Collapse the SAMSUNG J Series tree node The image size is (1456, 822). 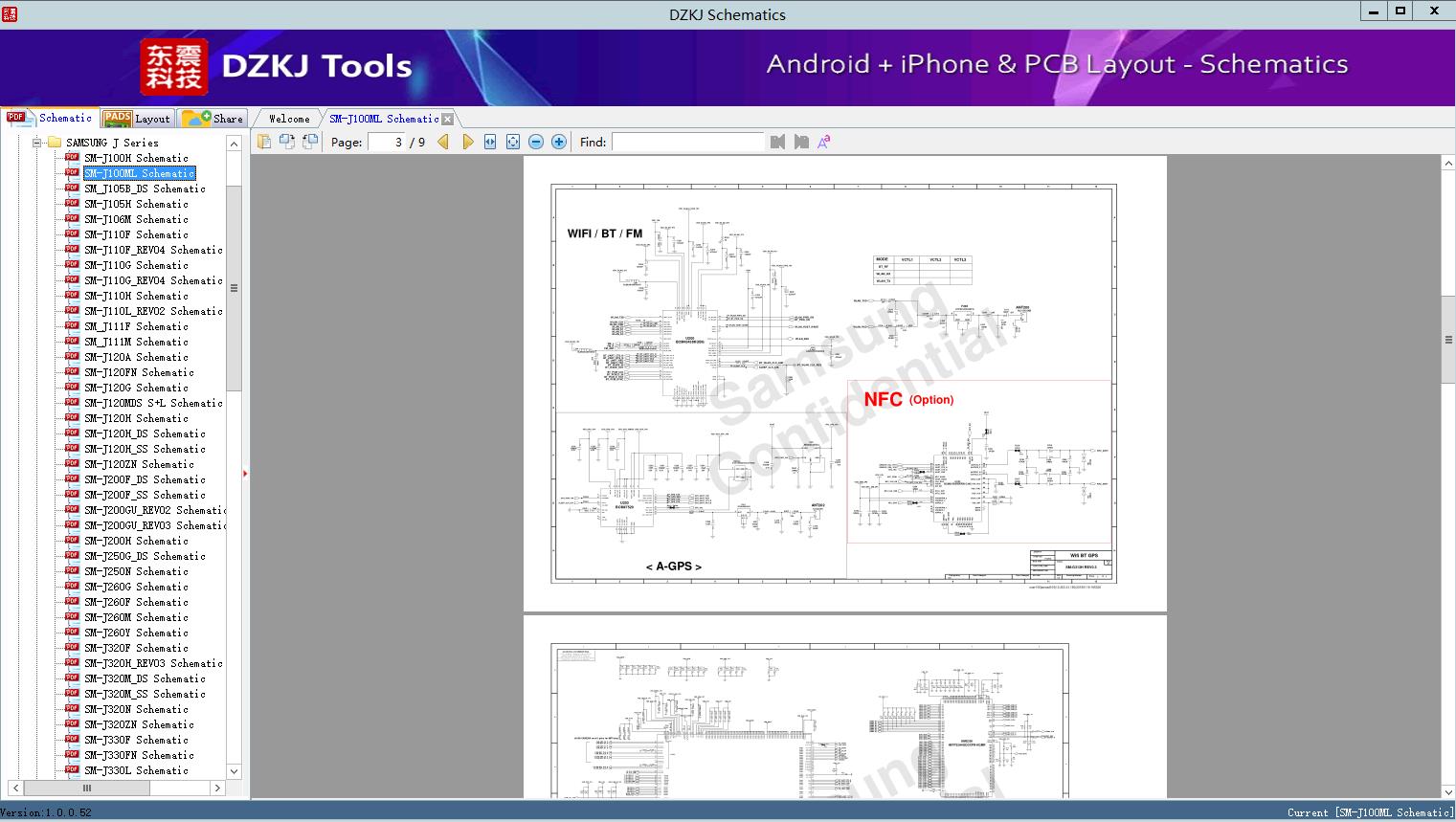36,143
